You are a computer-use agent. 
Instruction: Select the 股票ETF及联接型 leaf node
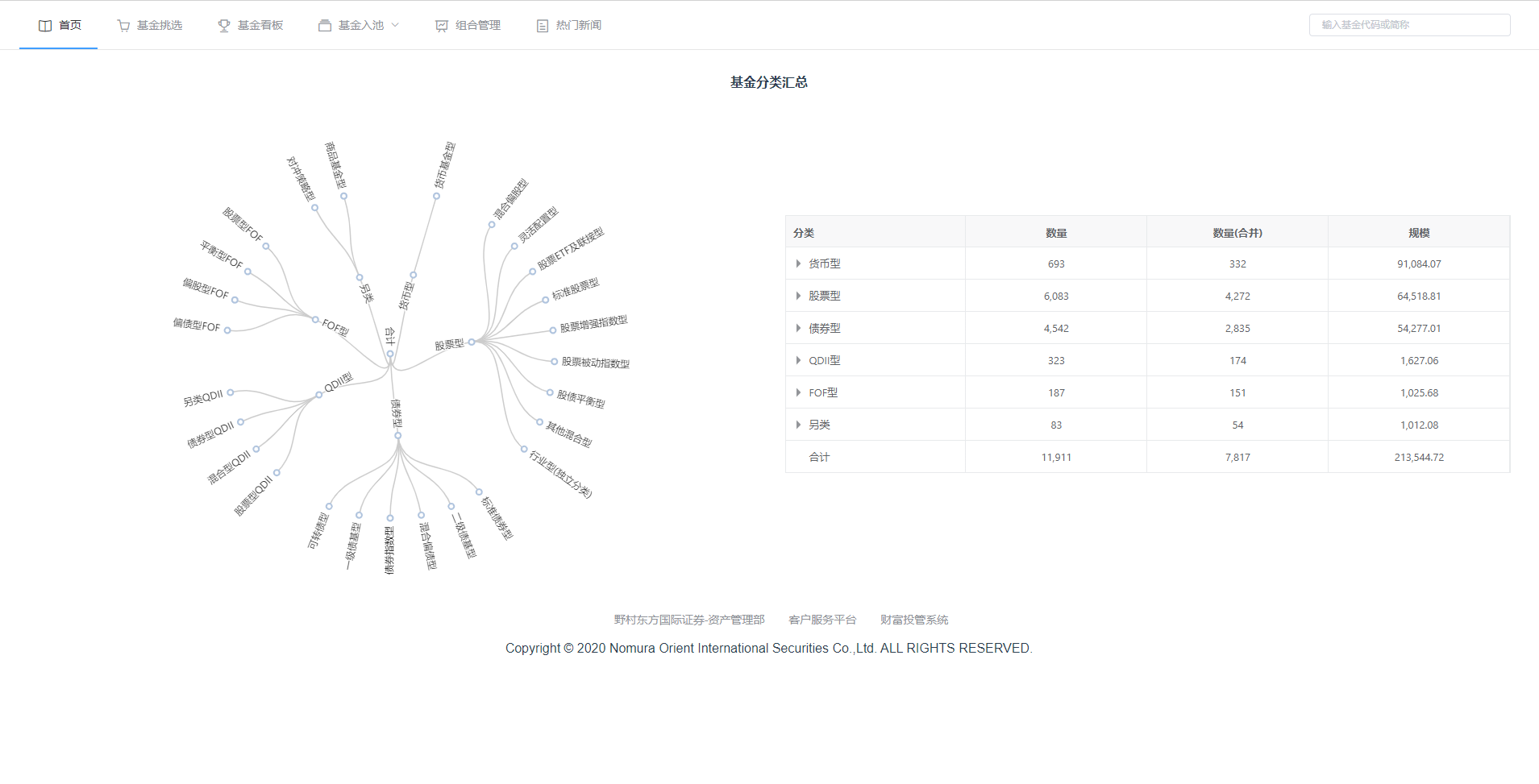pos(533,272)
